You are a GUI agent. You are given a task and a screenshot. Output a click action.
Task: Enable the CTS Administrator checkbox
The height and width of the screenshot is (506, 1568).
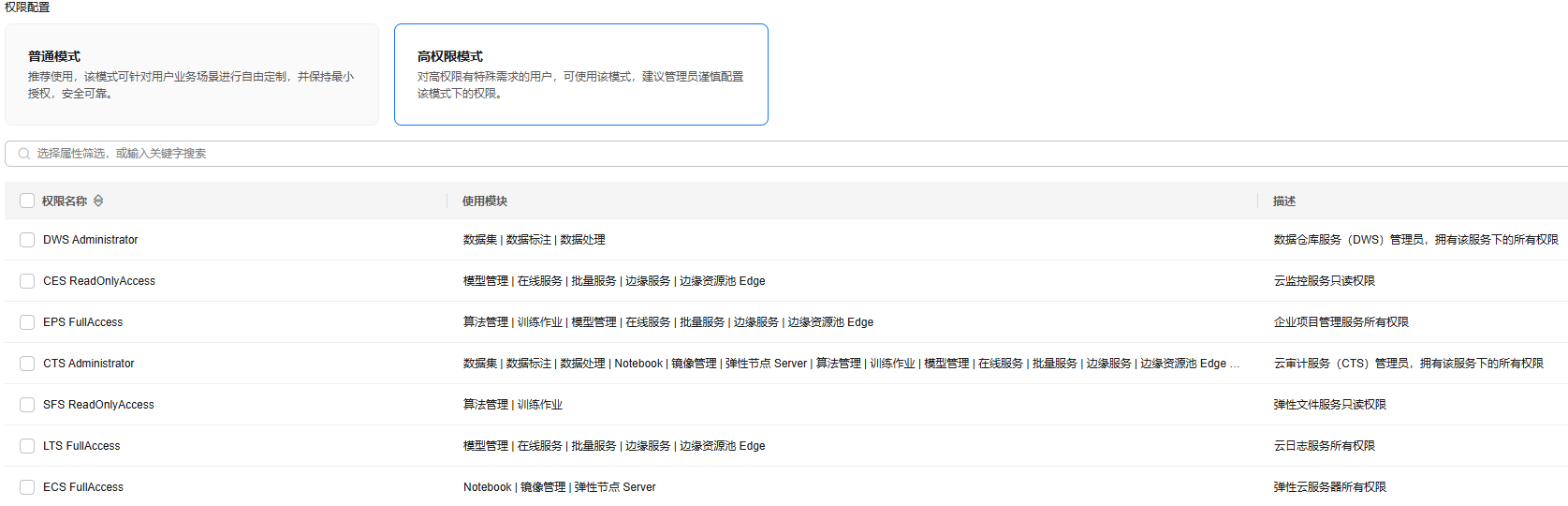click(27, 364)
